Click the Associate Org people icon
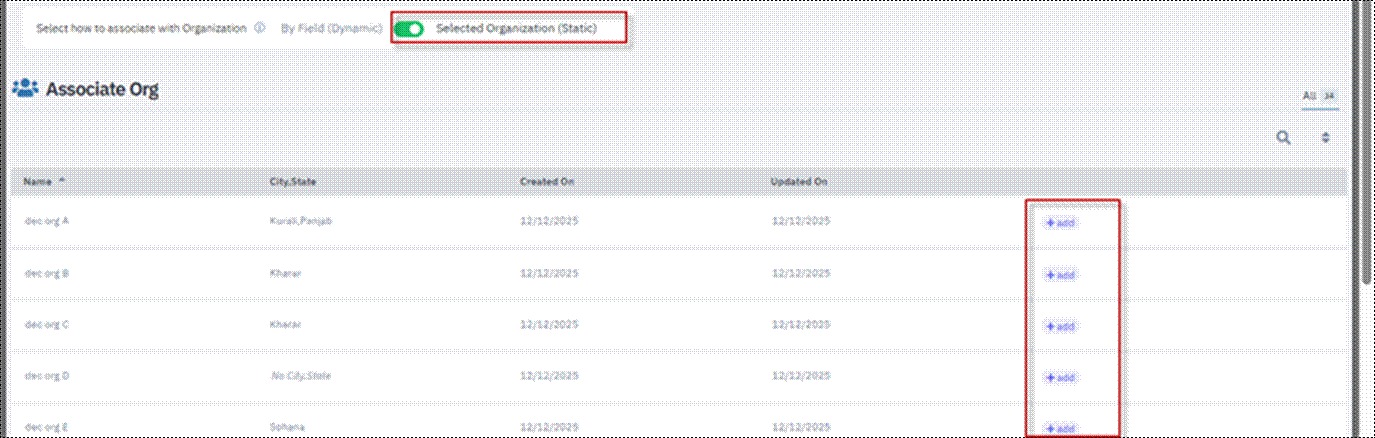Screen dimensions: 1375x438 pyautogui.click(x=24, y=90)
